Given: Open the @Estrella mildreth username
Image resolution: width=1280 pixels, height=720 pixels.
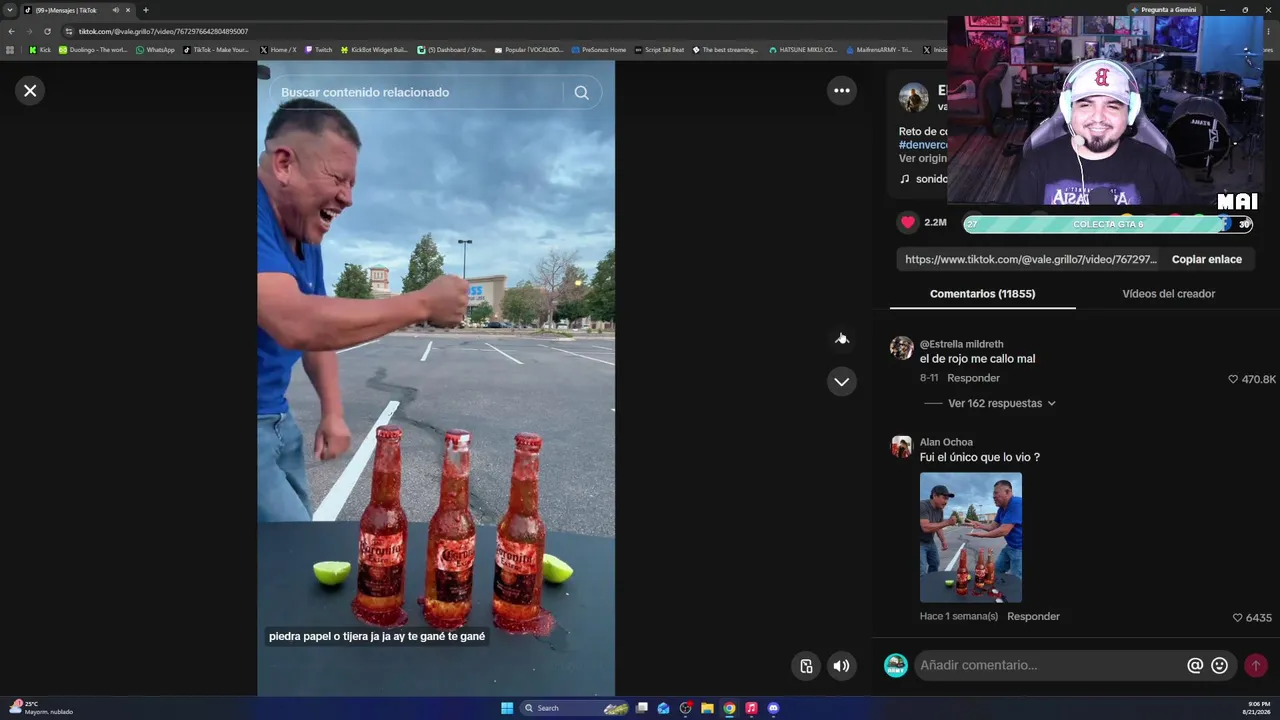Looking at the screenshot, I should coord(961,344).
